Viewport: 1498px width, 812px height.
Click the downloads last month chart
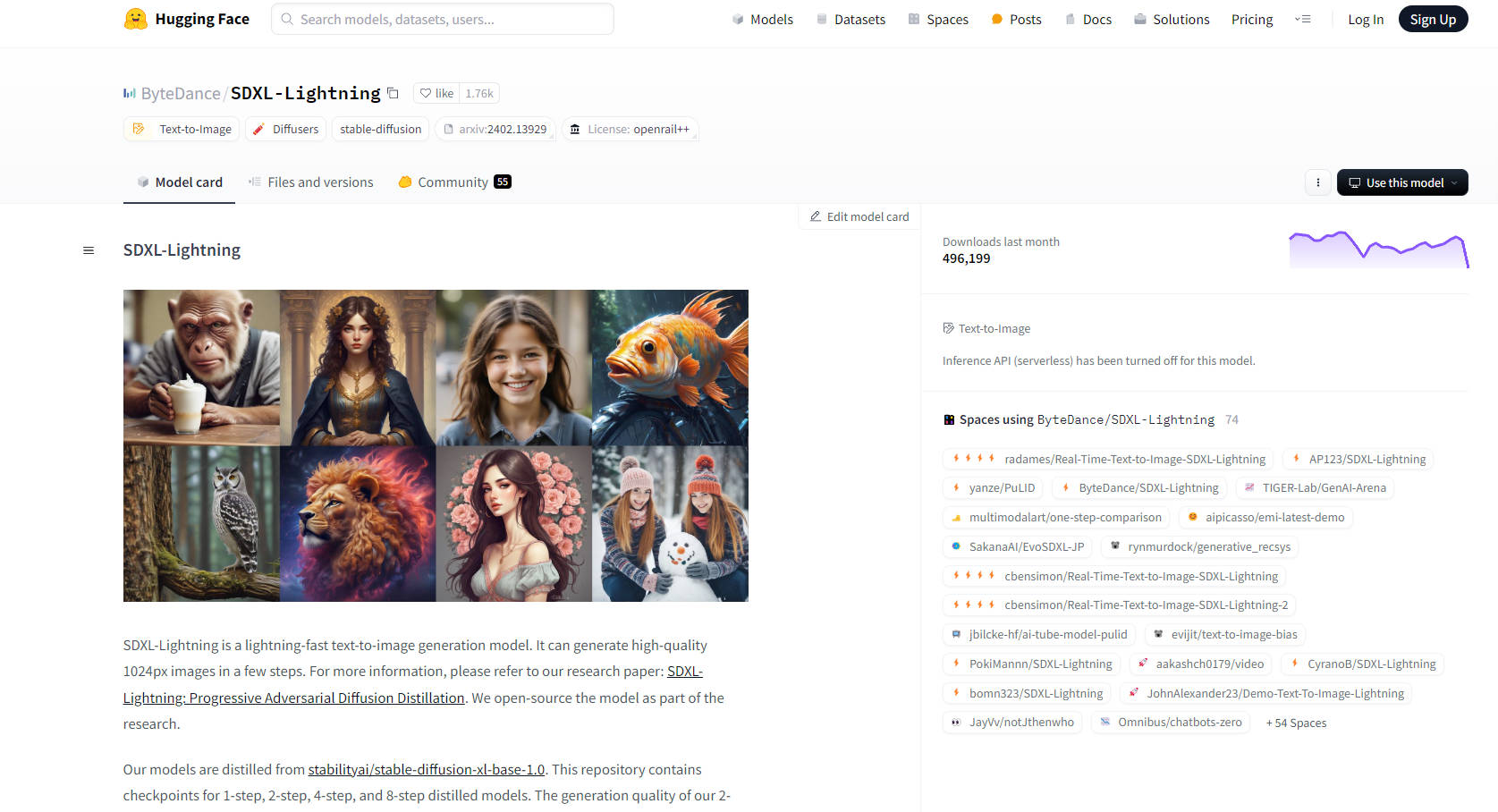[x=1378, y=250]
